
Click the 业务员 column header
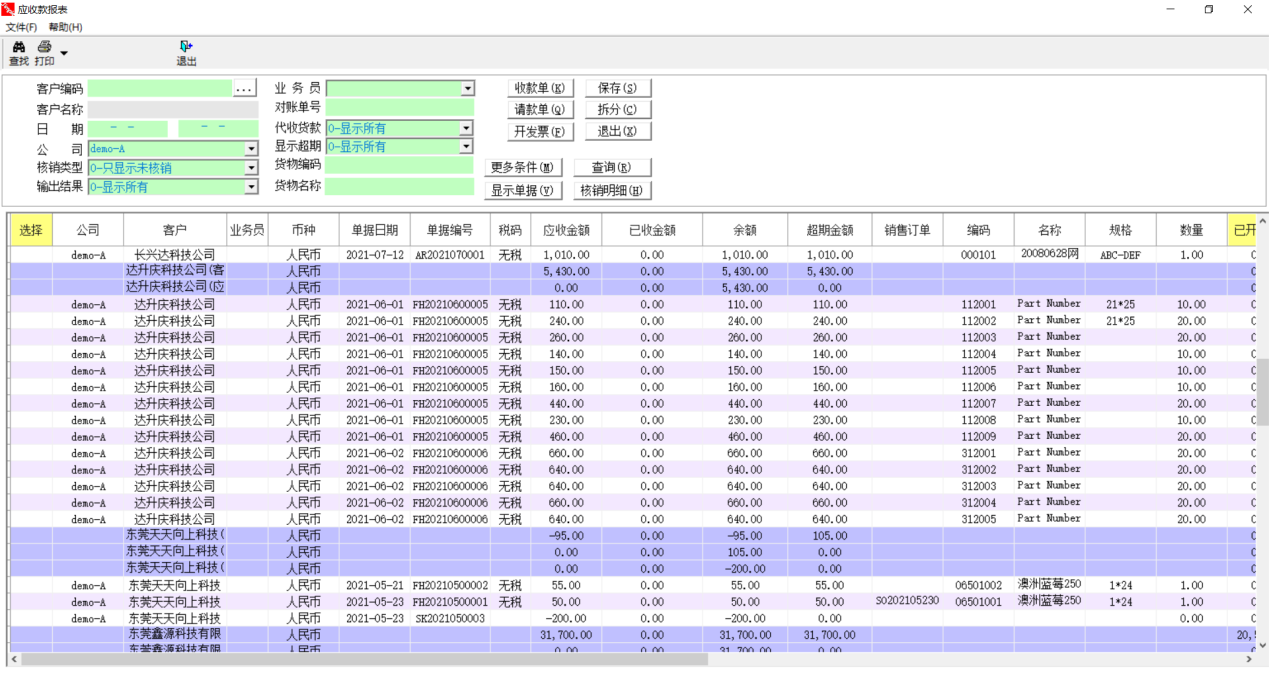point(247,230)
